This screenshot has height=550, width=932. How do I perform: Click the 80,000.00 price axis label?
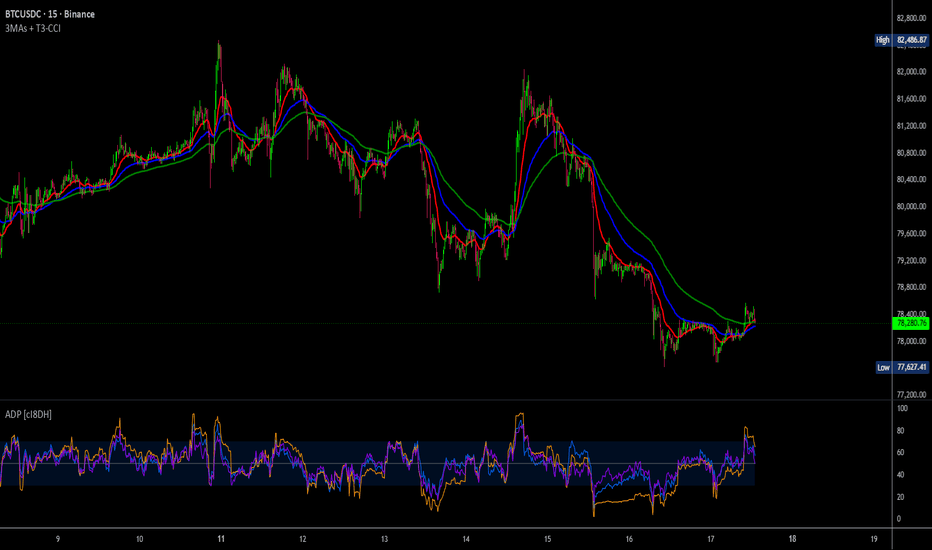[x=911, y=207]
